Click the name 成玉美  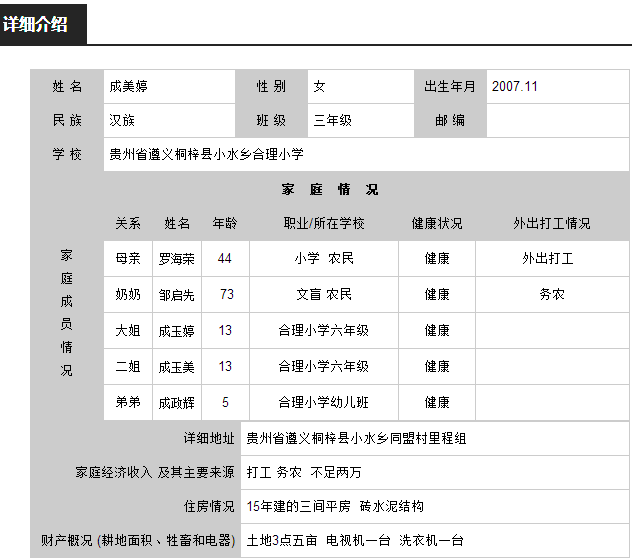(x=177, y=367)
